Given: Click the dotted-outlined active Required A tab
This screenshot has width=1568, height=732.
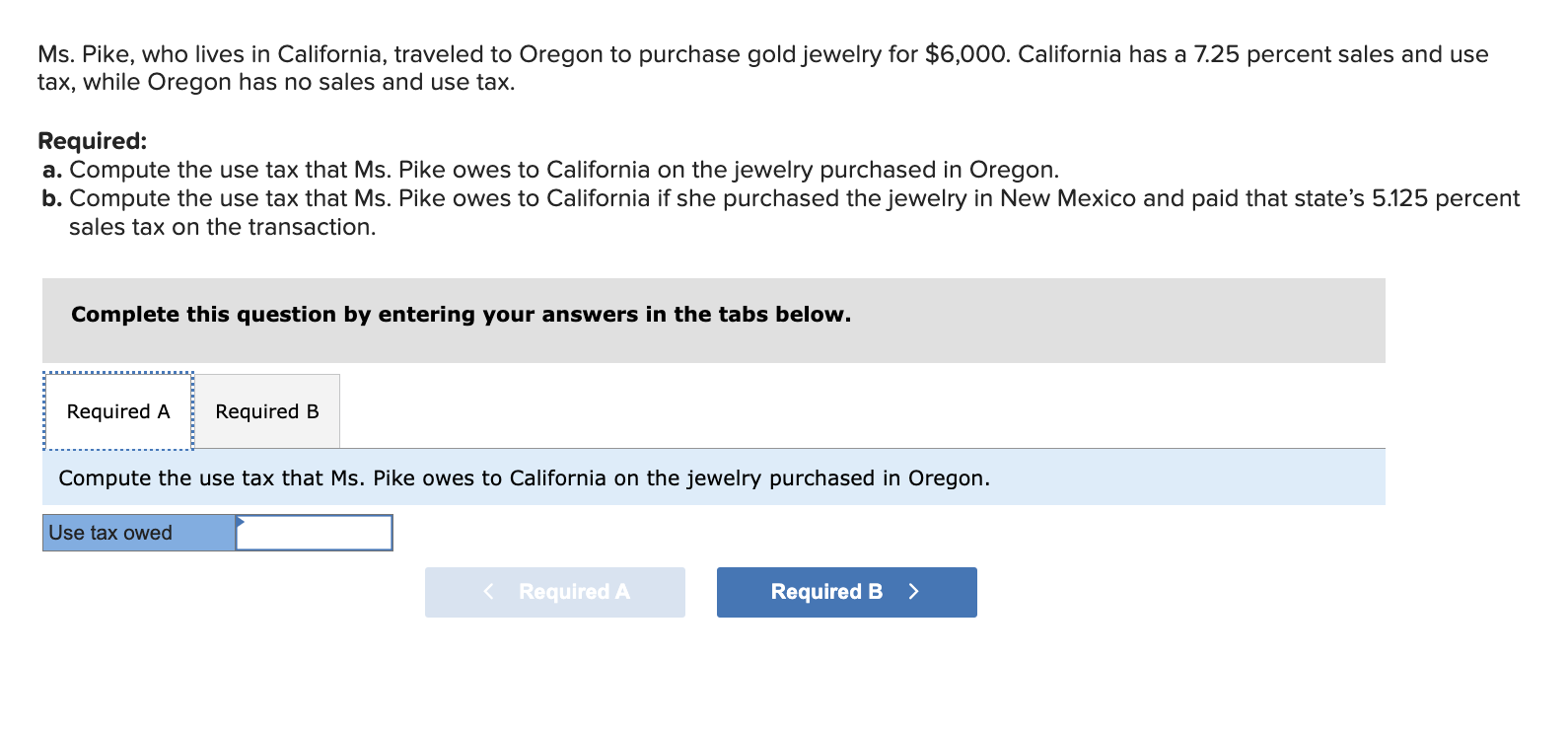Looking at the screenshot, I should 117,410.
